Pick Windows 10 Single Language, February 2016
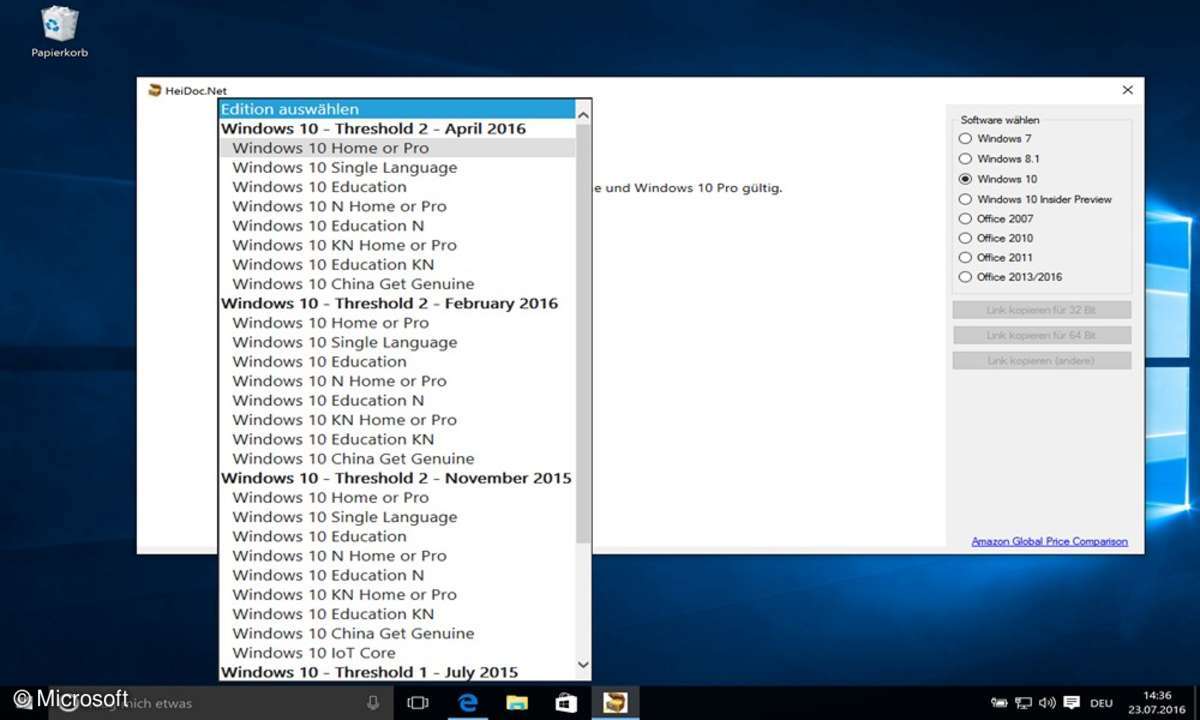Screen dimensions: 1200x720 [x=398, y=342]
